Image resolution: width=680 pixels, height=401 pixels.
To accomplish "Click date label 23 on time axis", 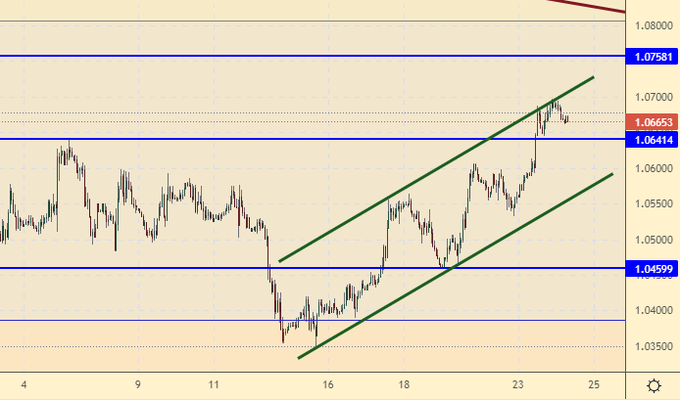I will (x=518, y=384).
